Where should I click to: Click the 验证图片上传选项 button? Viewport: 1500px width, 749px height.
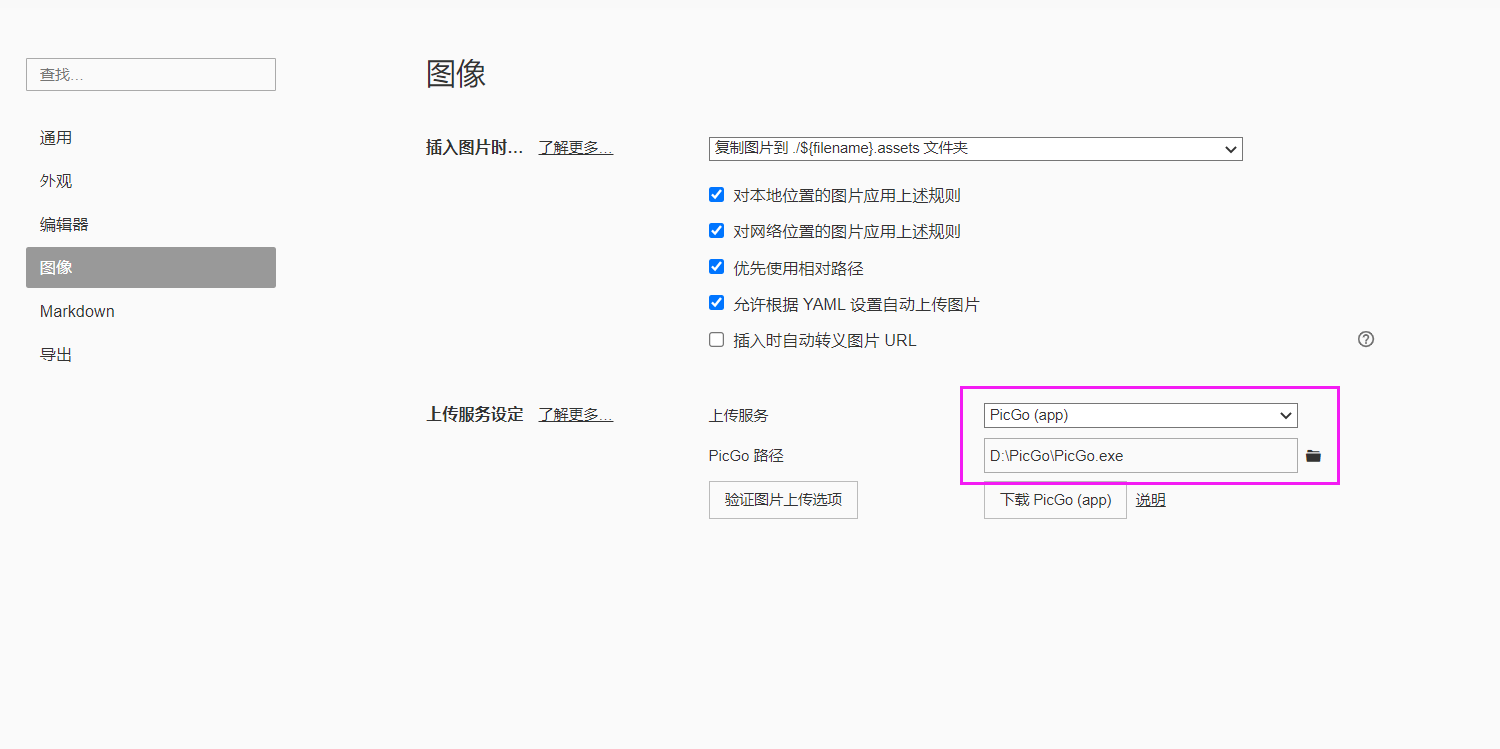(782, 499)
